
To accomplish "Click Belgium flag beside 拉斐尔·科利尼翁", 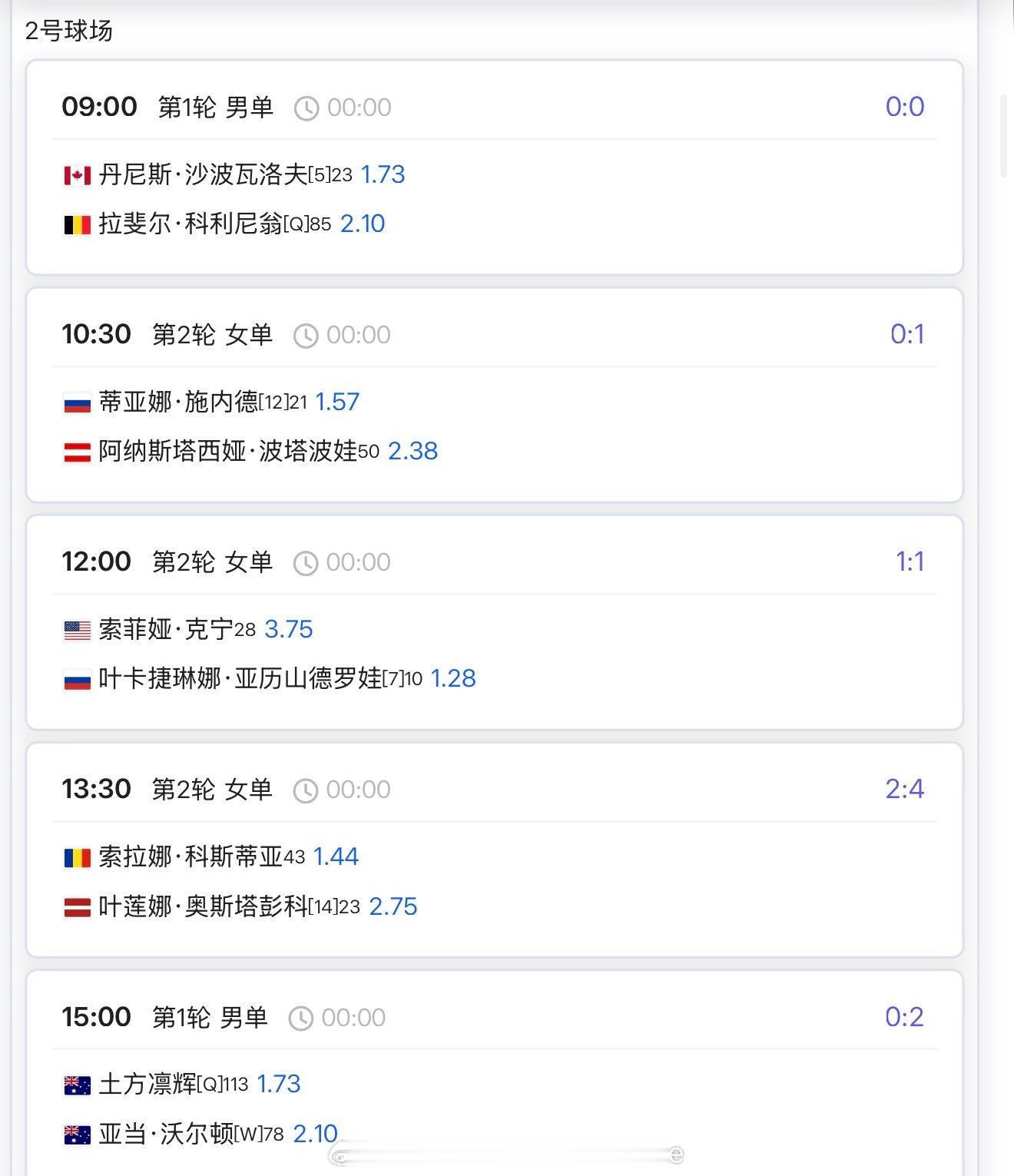I will [x=77, y=225].
